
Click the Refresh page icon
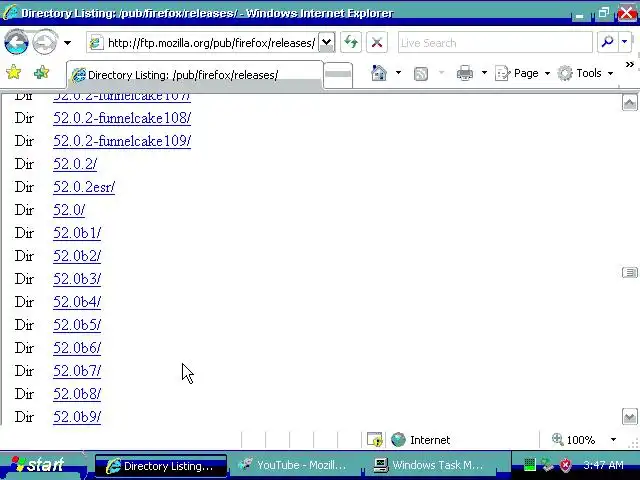[351, 42]
